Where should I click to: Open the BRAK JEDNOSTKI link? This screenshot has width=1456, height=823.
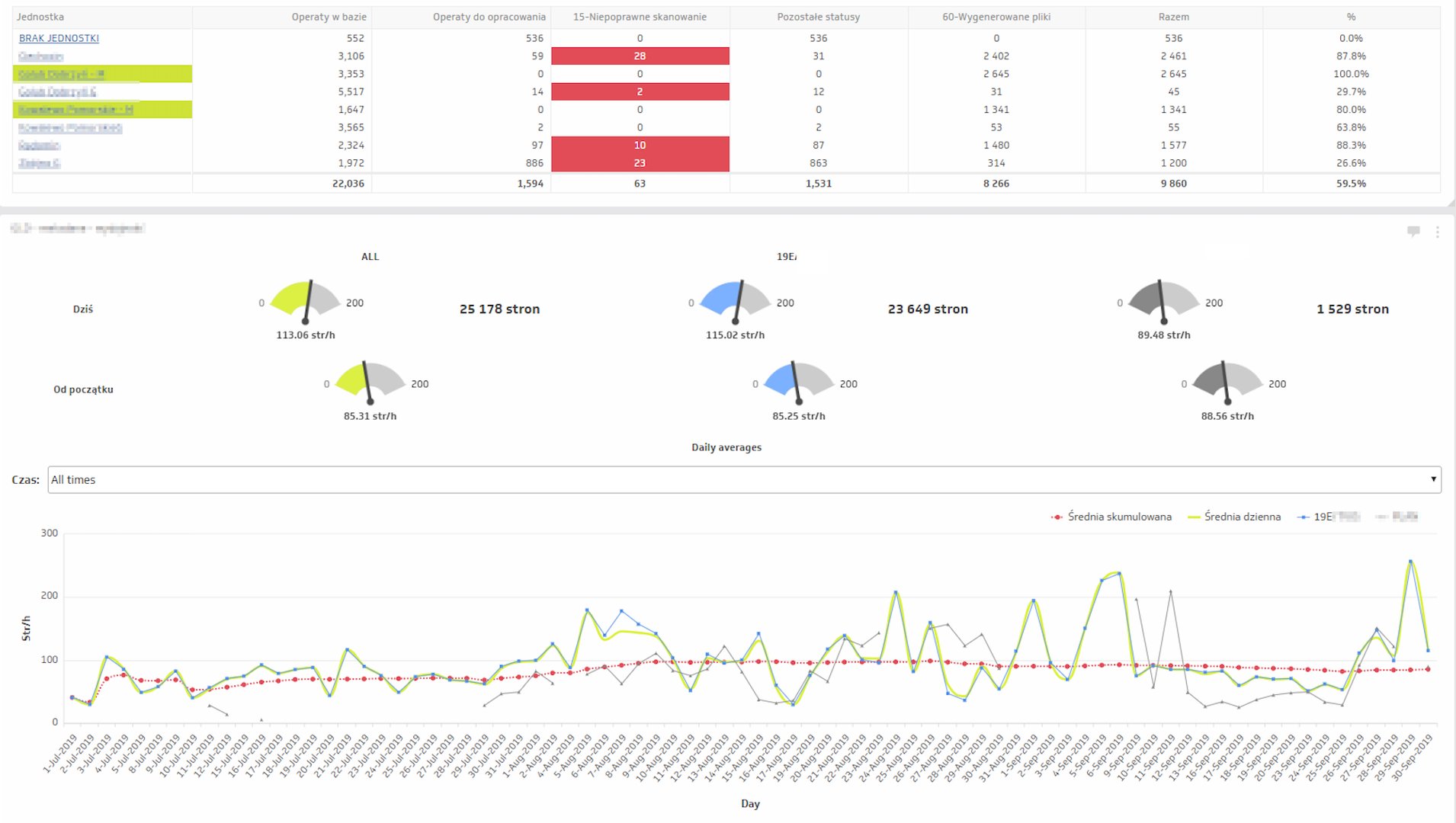click(59, 38)
